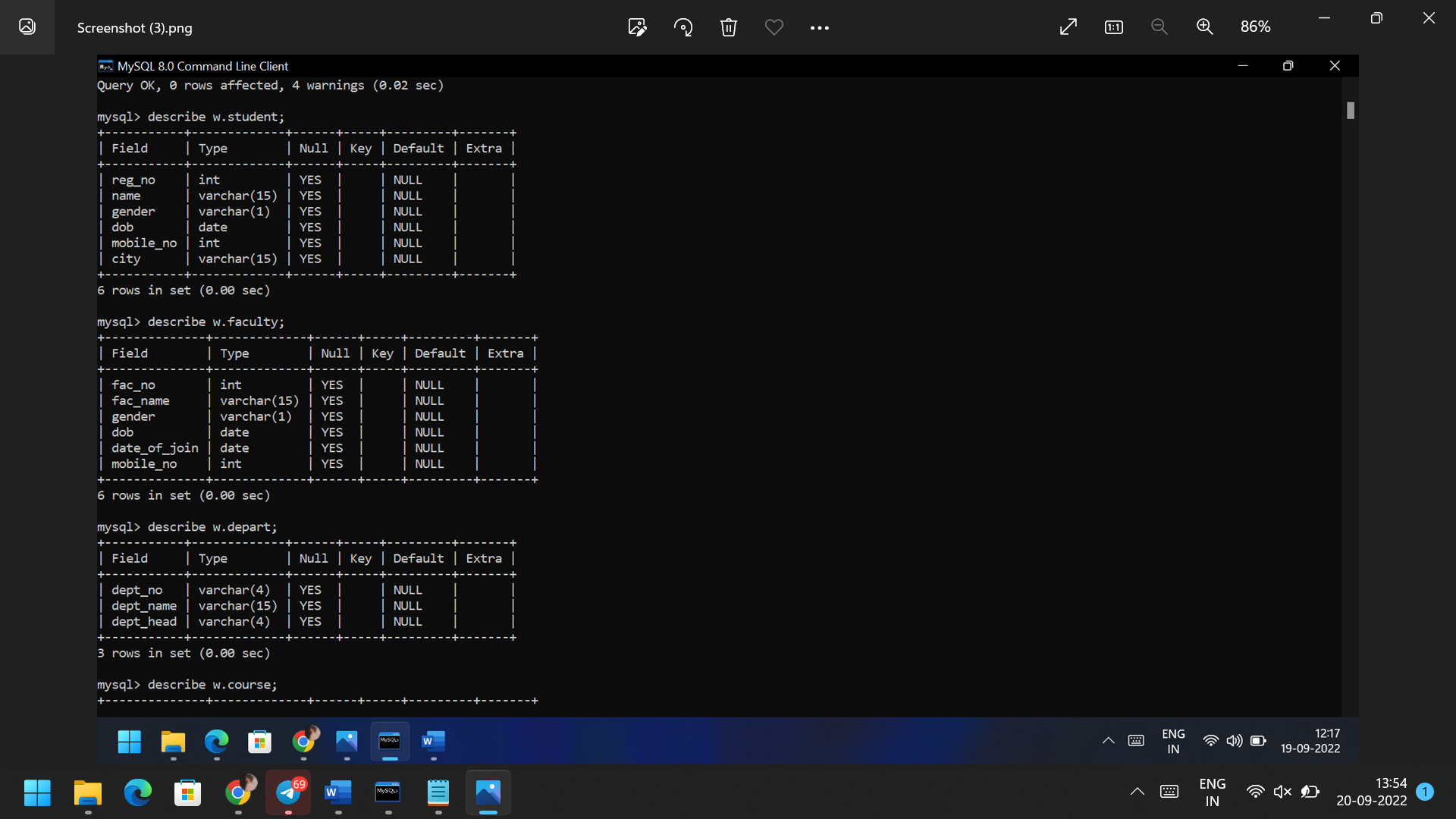Open Chrome showing 69 notifications
The height and width of the screenshot is (819, 1456).
(x=288, y=792)
